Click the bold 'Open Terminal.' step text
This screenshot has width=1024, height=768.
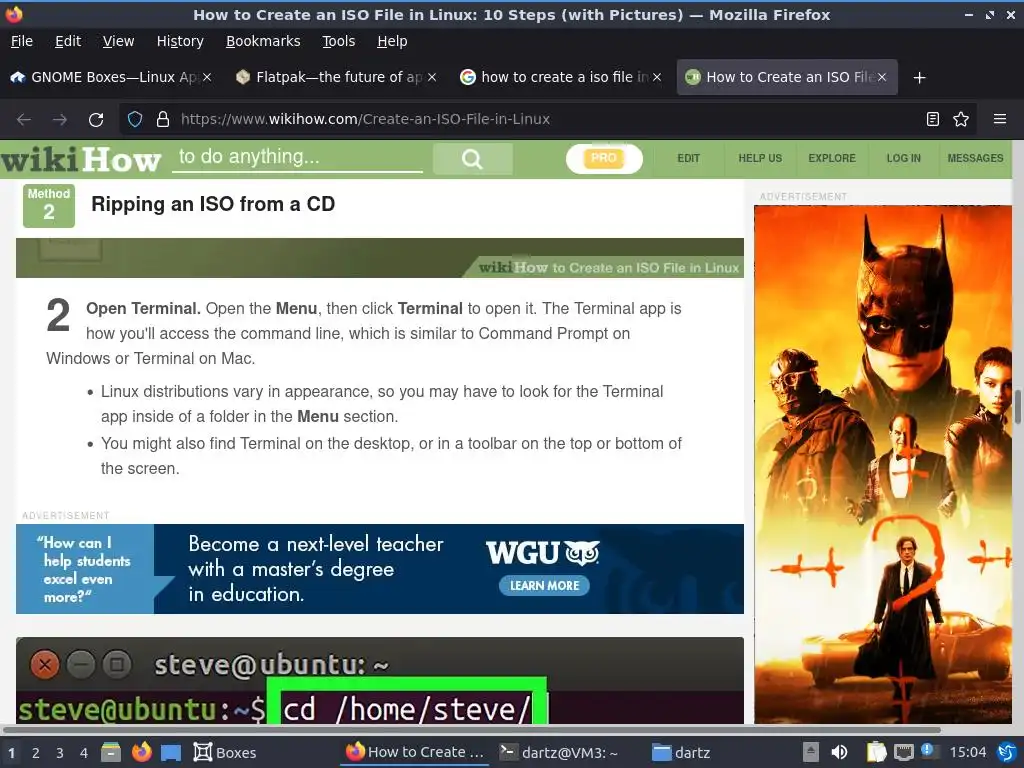click(x=143, y=309)
